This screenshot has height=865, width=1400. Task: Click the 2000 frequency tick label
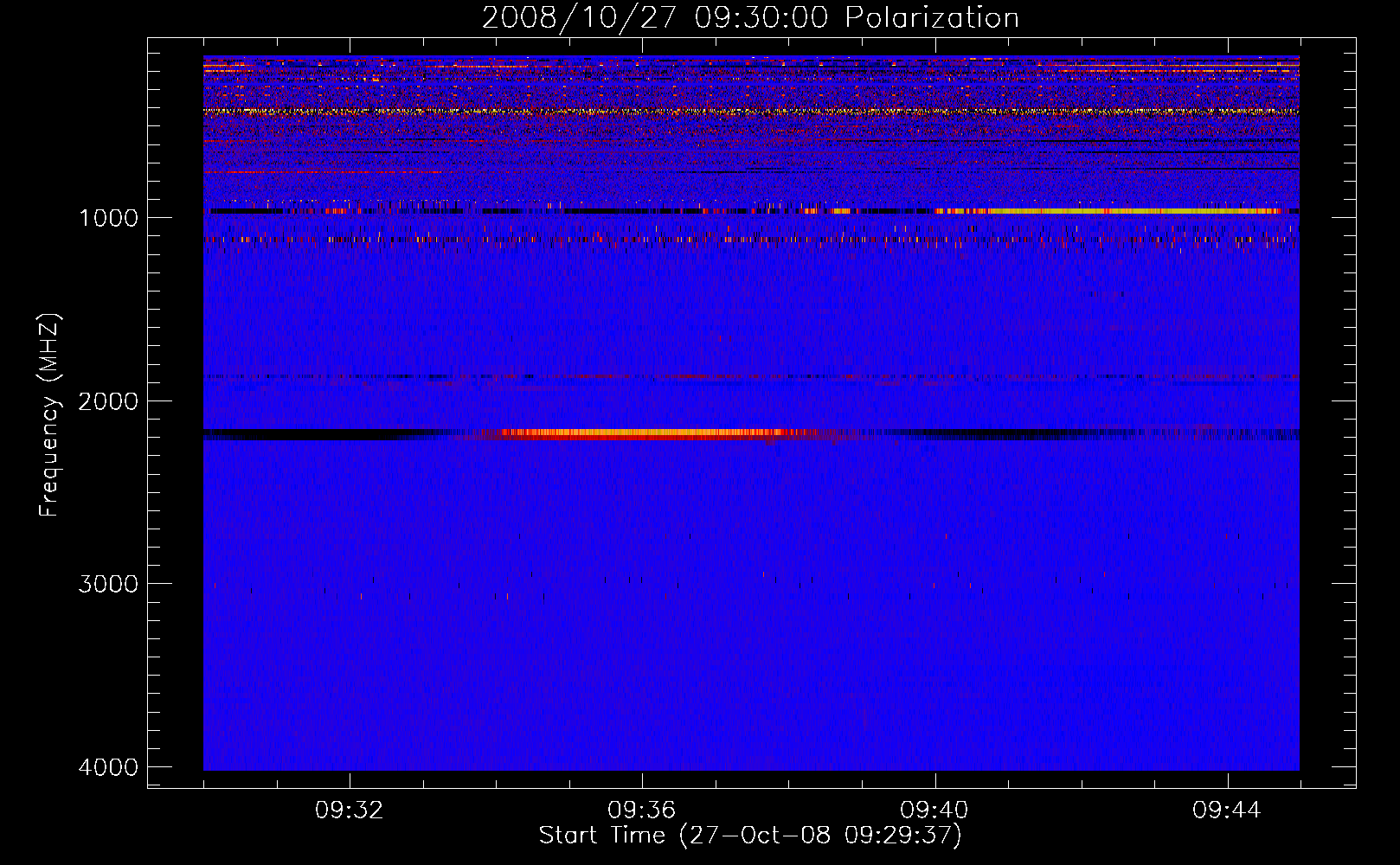point(108,401)
